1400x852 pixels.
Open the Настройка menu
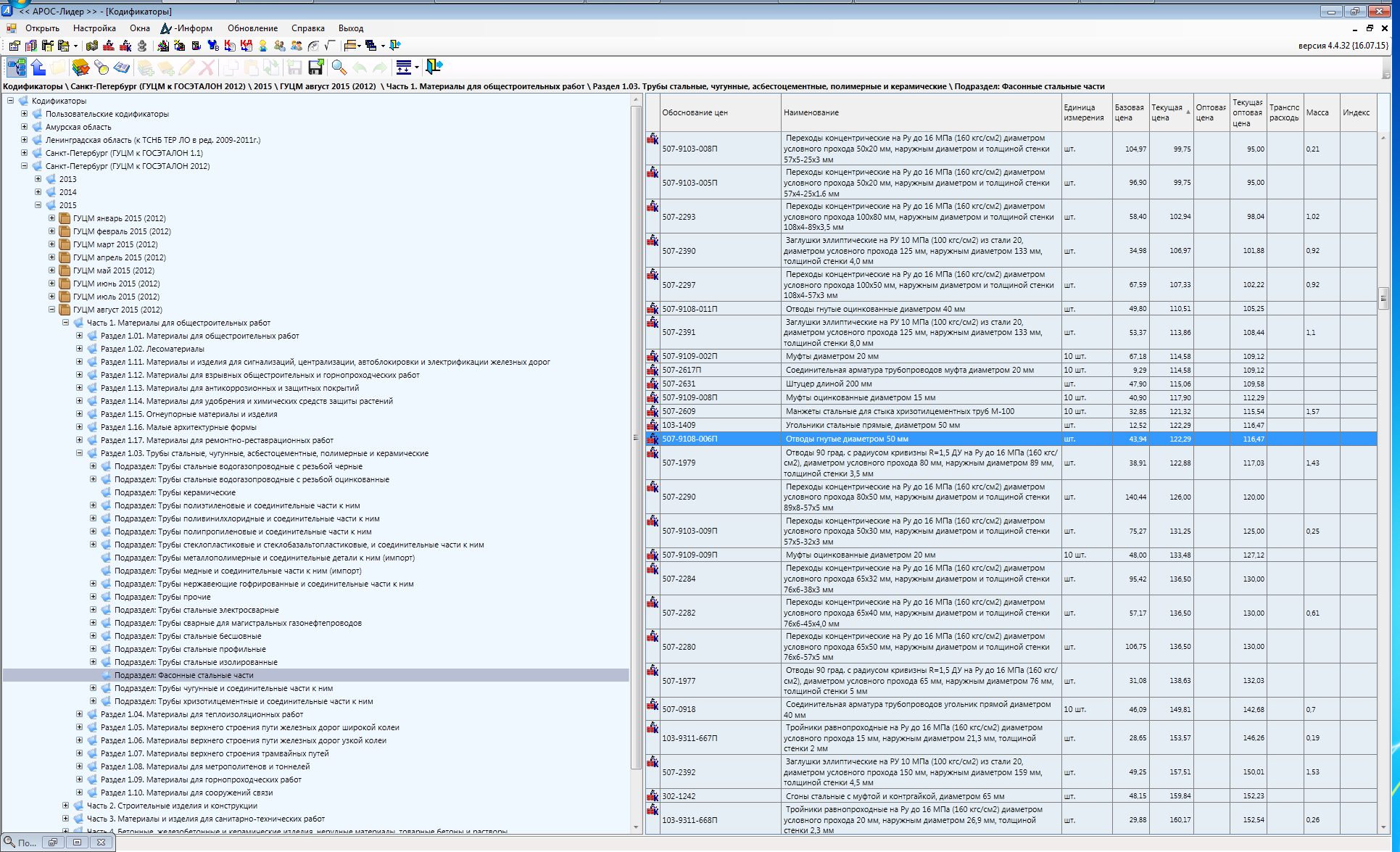[x=94, y=28]
